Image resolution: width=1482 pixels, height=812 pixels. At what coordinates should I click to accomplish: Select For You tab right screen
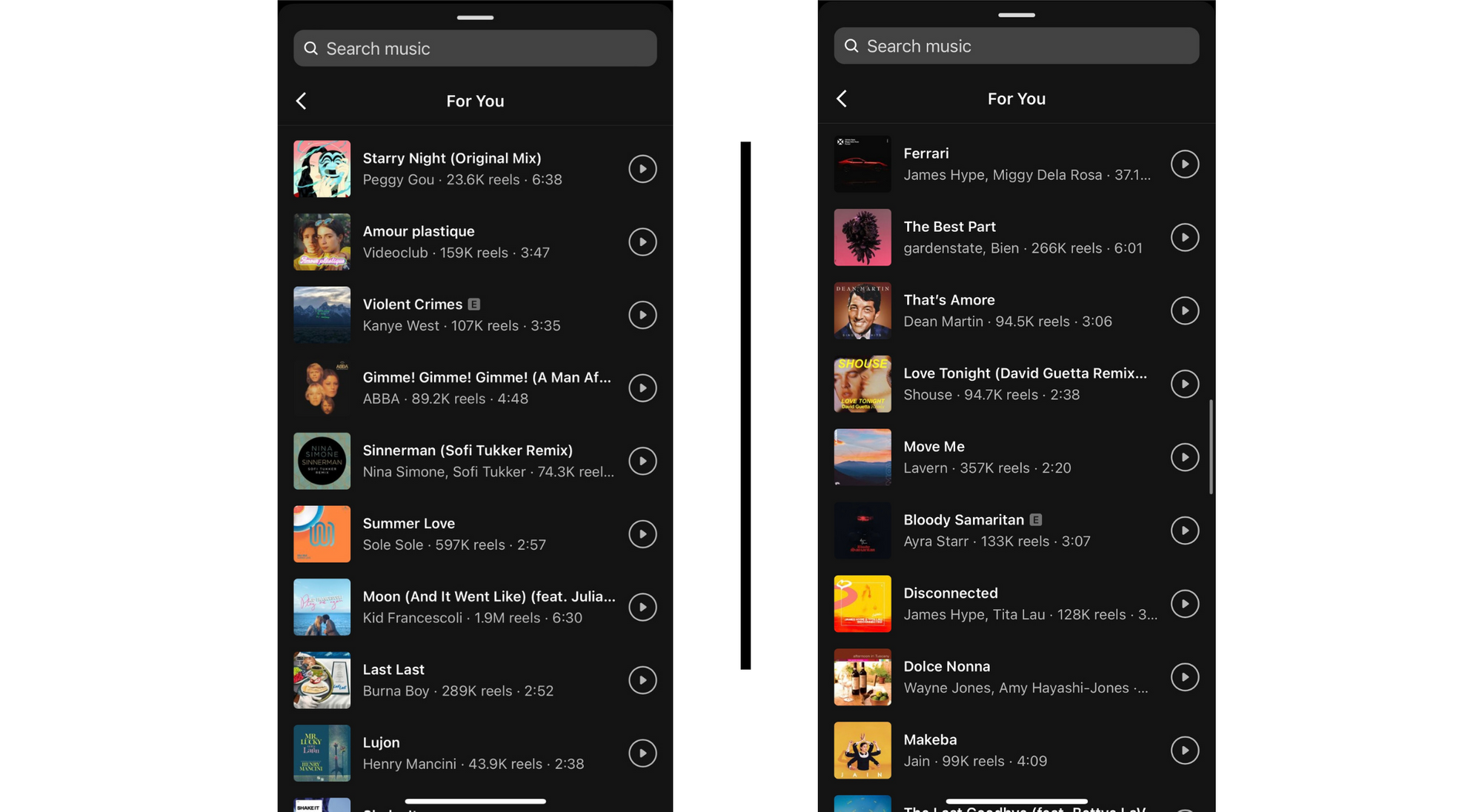(x=1015, y=98)
